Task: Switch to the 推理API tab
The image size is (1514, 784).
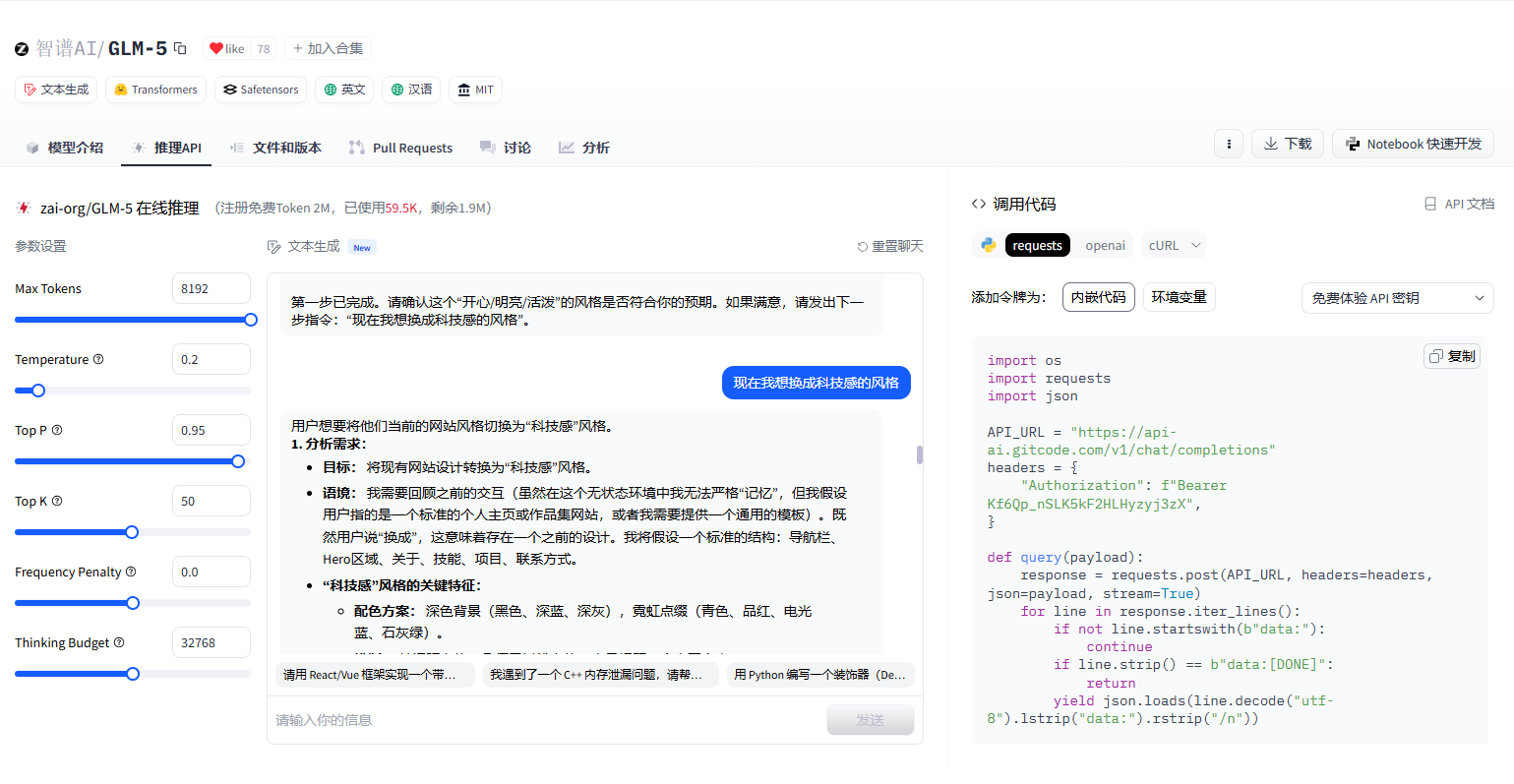Action: point(166,148)
